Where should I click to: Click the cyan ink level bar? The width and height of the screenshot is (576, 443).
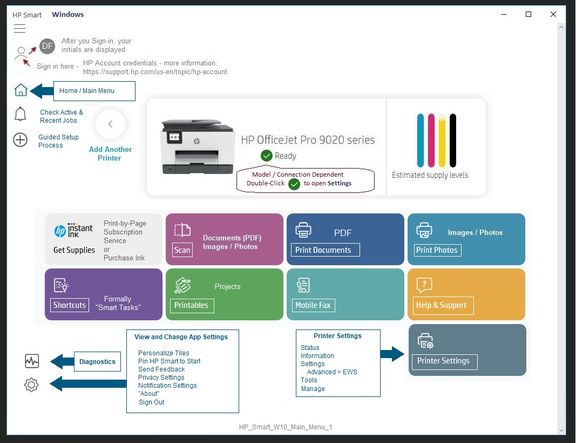(x=420, y=140)
